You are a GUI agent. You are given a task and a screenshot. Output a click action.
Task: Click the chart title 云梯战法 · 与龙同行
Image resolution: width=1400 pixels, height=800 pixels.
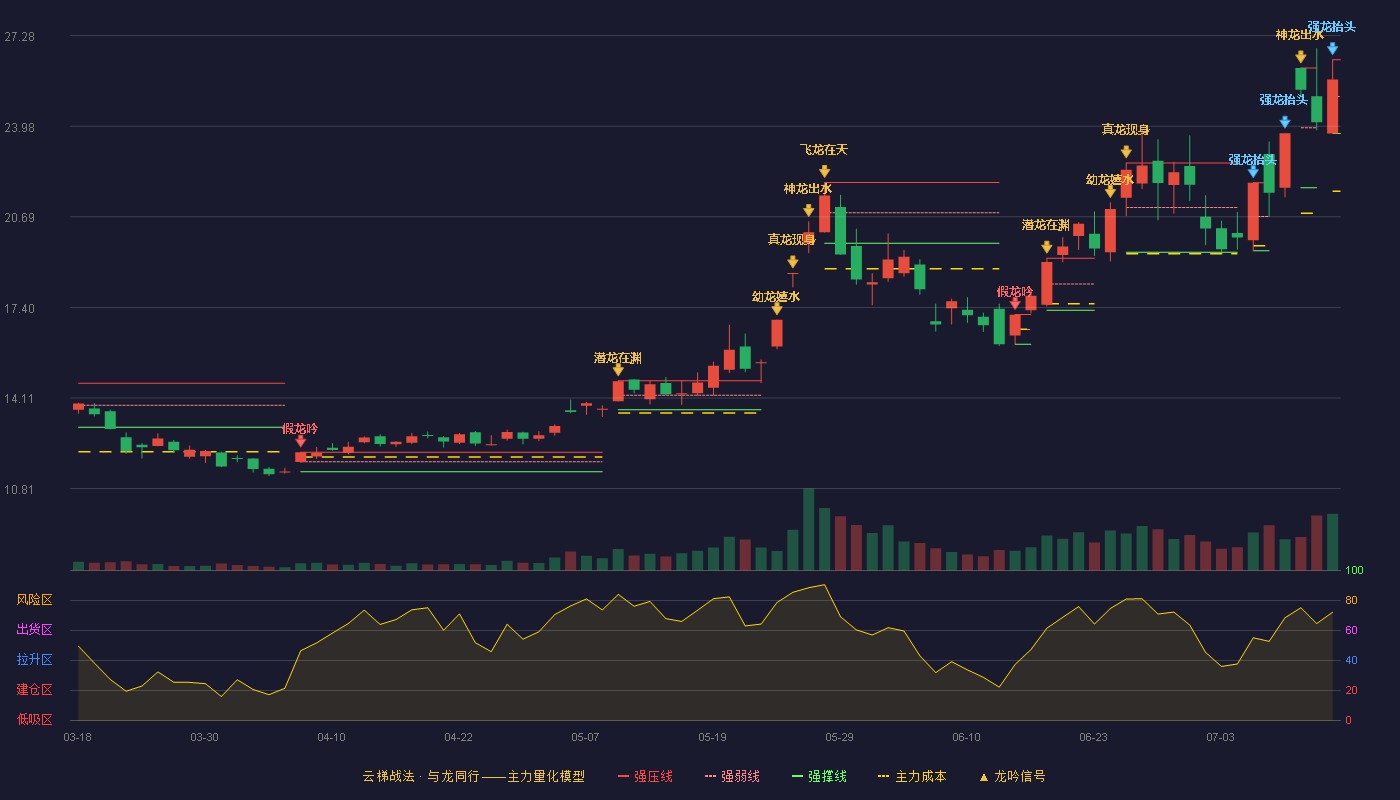[420, 776]
